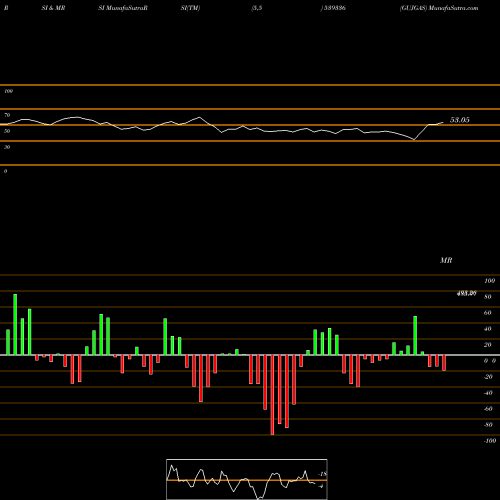Screen dimensions: 500x500
Task: Click the MR axis label -100
Action: click(x=490, y=441)
